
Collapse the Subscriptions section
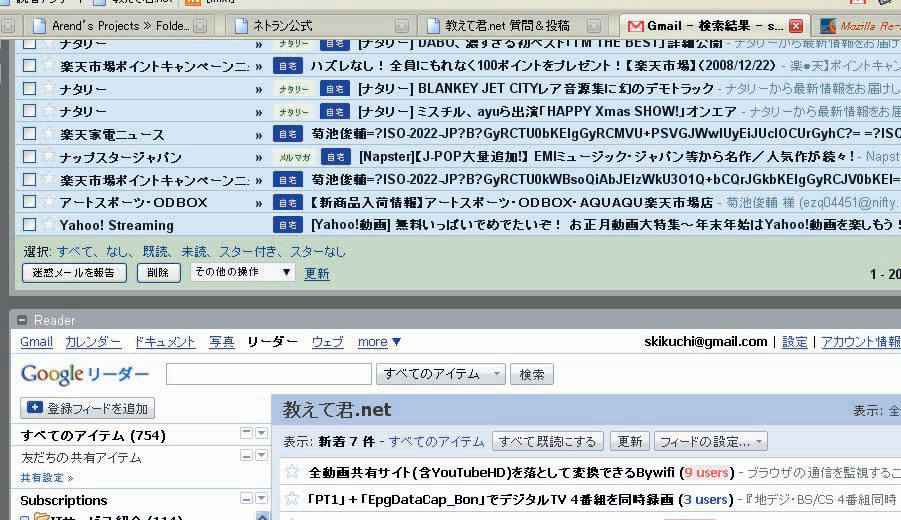(247, 498)
